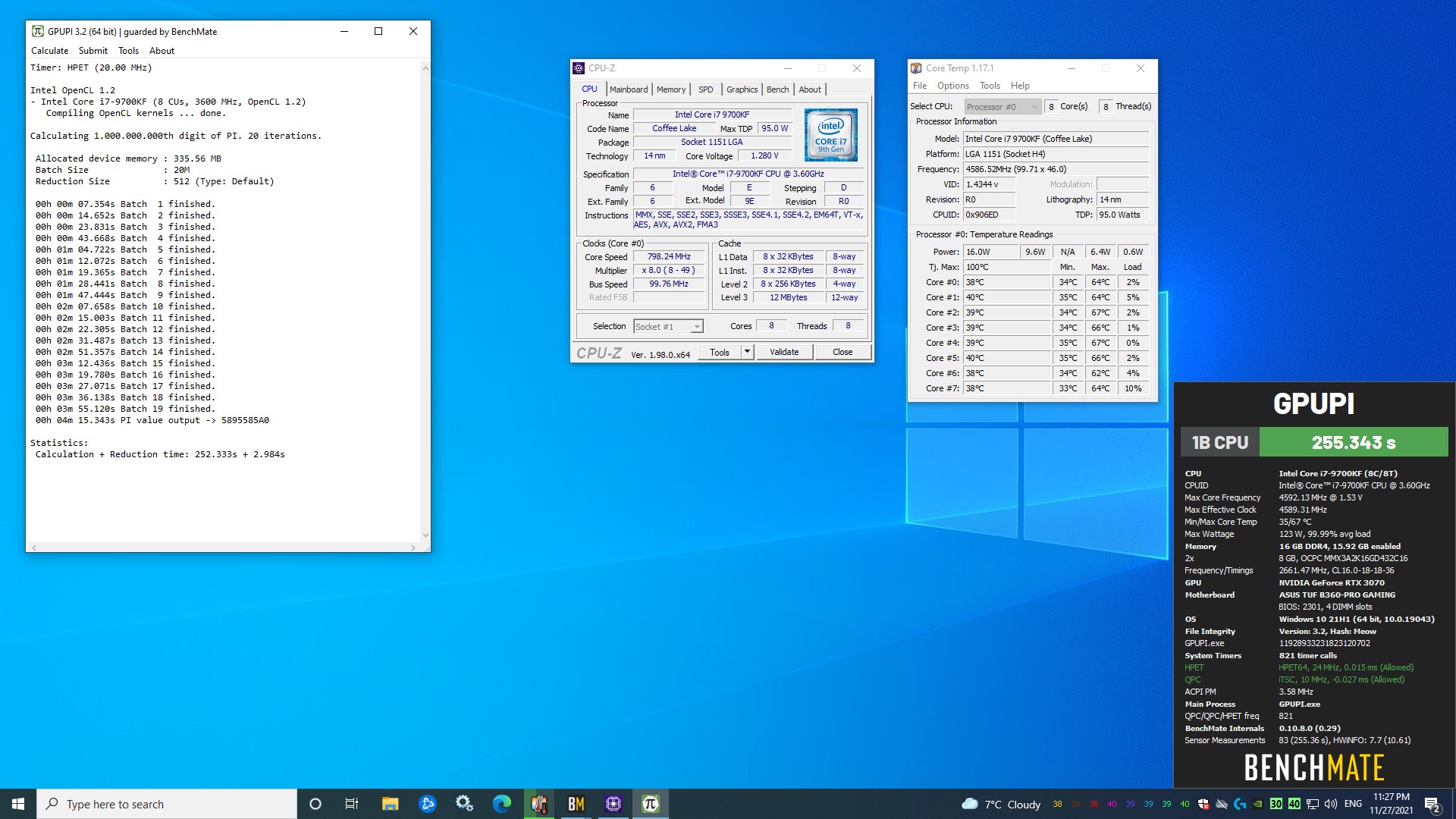Image resolution: width=1456 pixels, height=819 pixels.
Task: Click the GPUPI vertical scrollbar track
Action: pyautogui.click(x=425, y=303)
